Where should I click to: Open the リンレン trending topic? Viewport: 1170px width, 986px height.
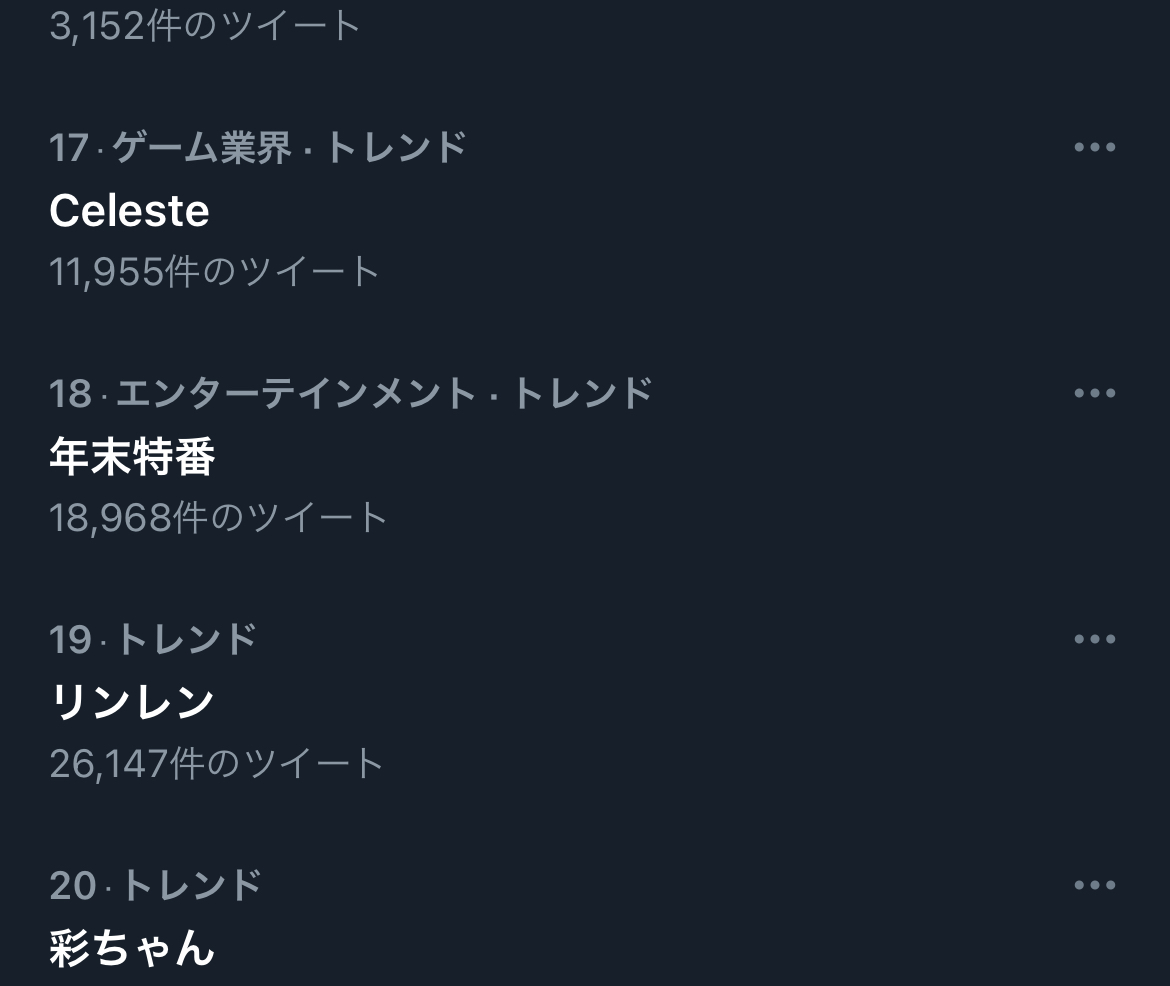(132, 702)
